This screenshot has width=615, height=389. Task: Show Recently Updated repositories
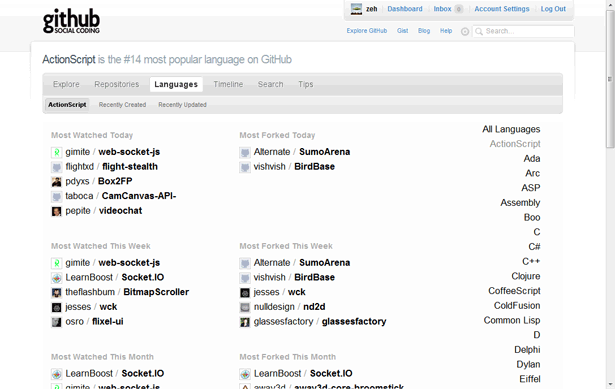(182, 105)
